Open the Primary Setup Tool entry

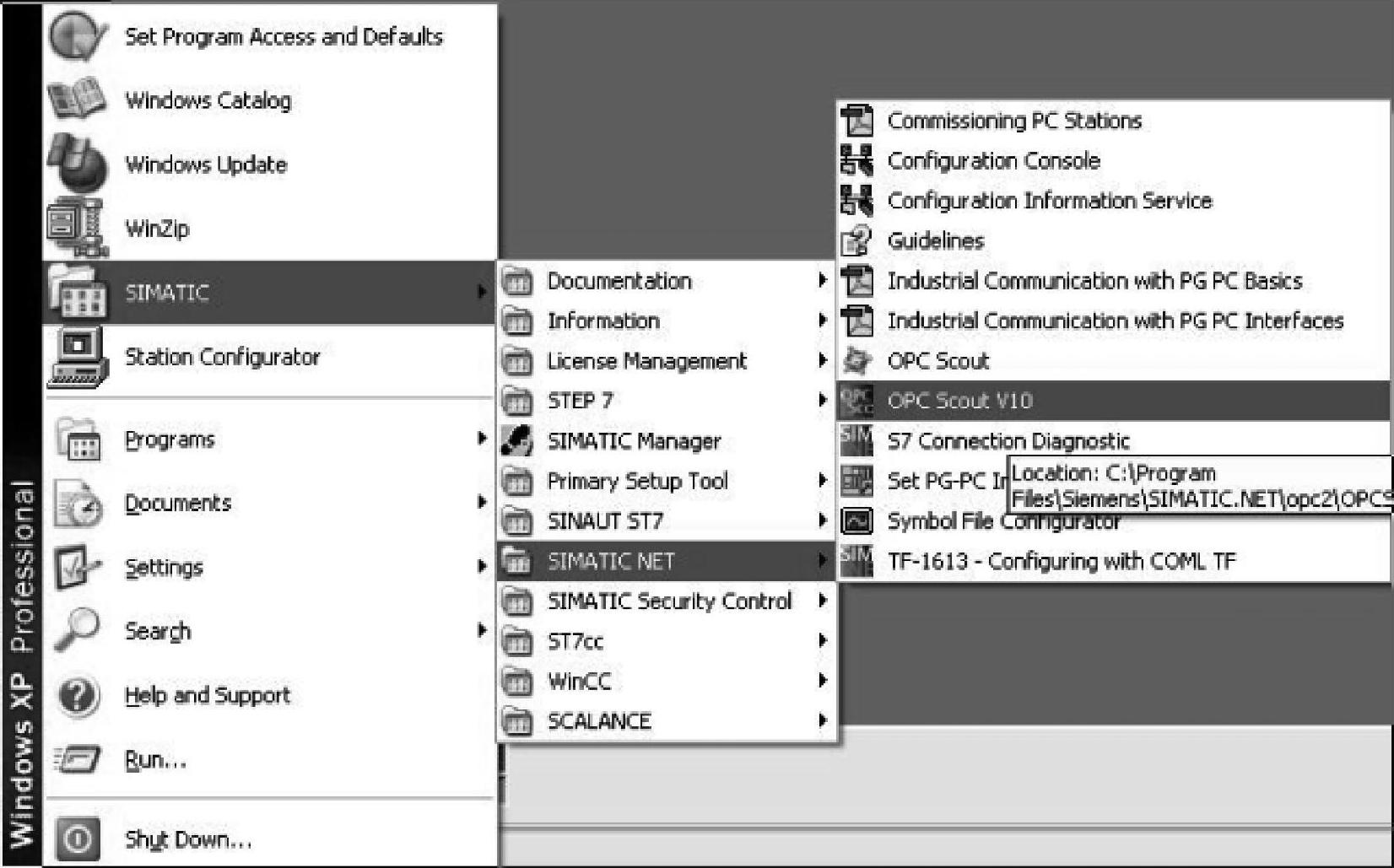pos(666,481)
